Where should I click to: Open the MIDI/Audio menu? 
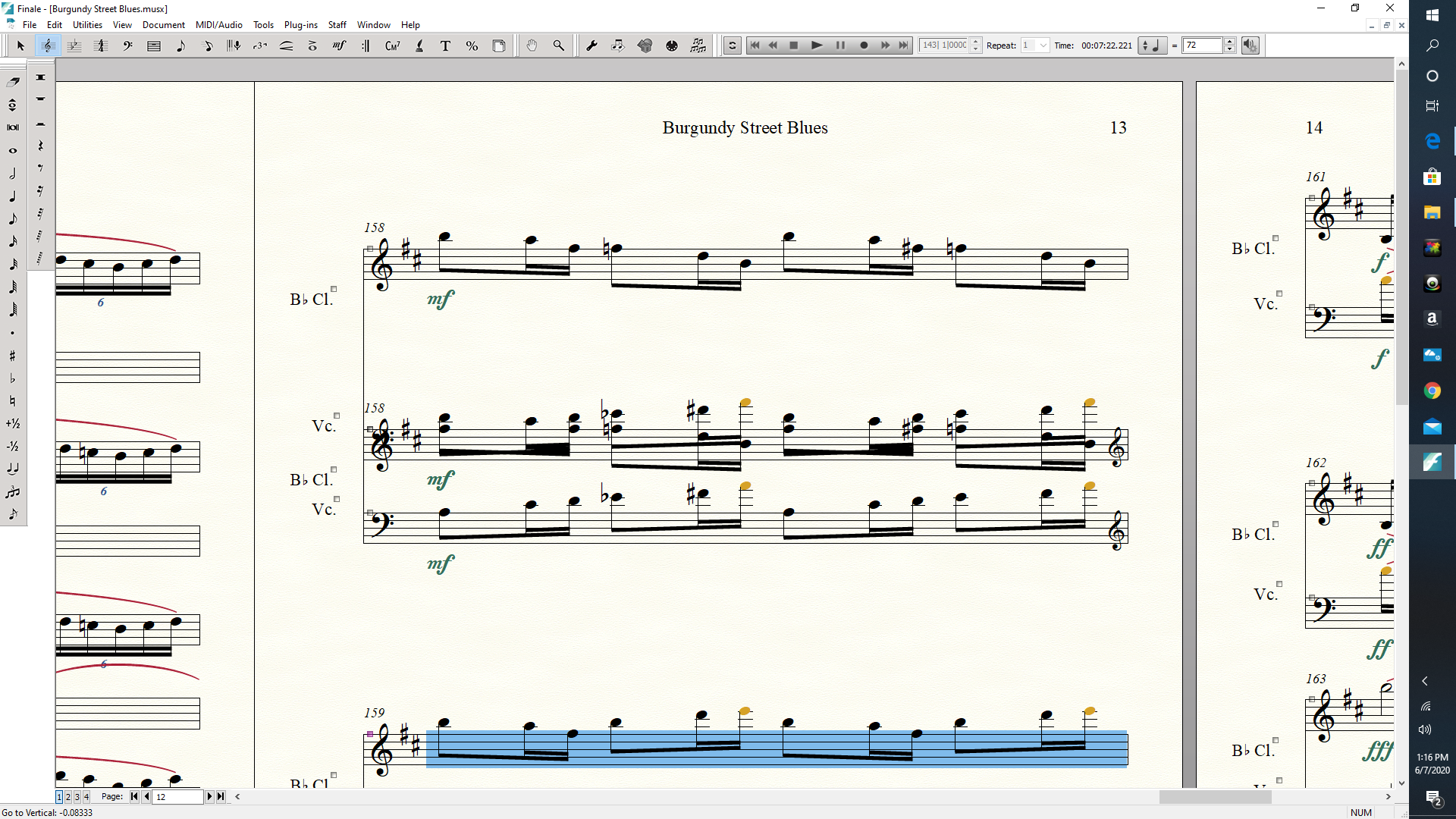point(218,25)
